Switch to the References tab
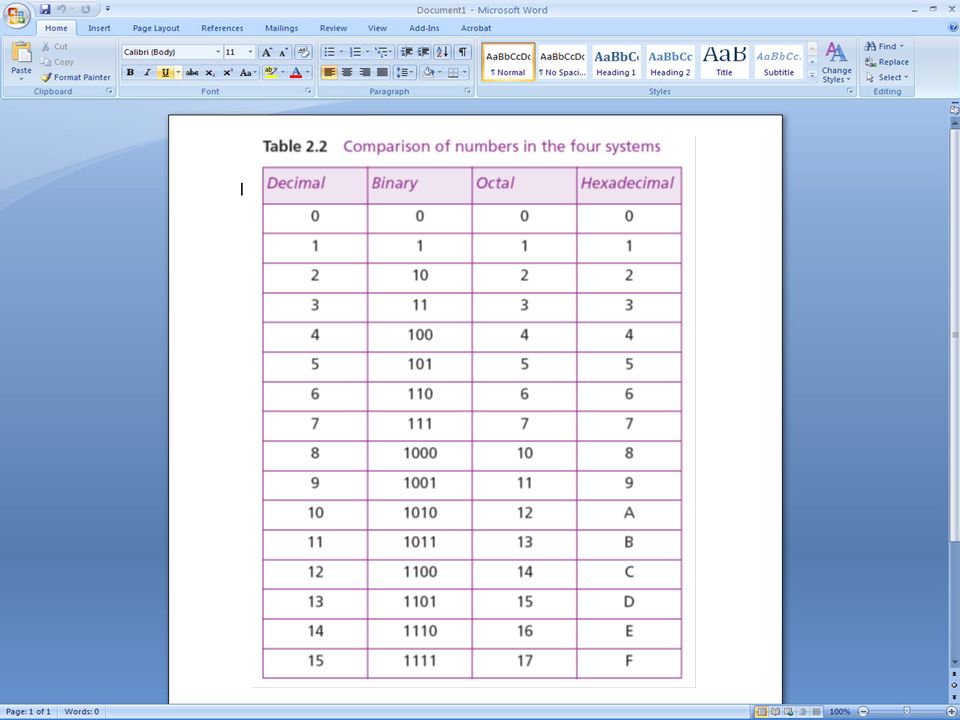Screen dimensions: 960x720 click(x=222, y=28)
